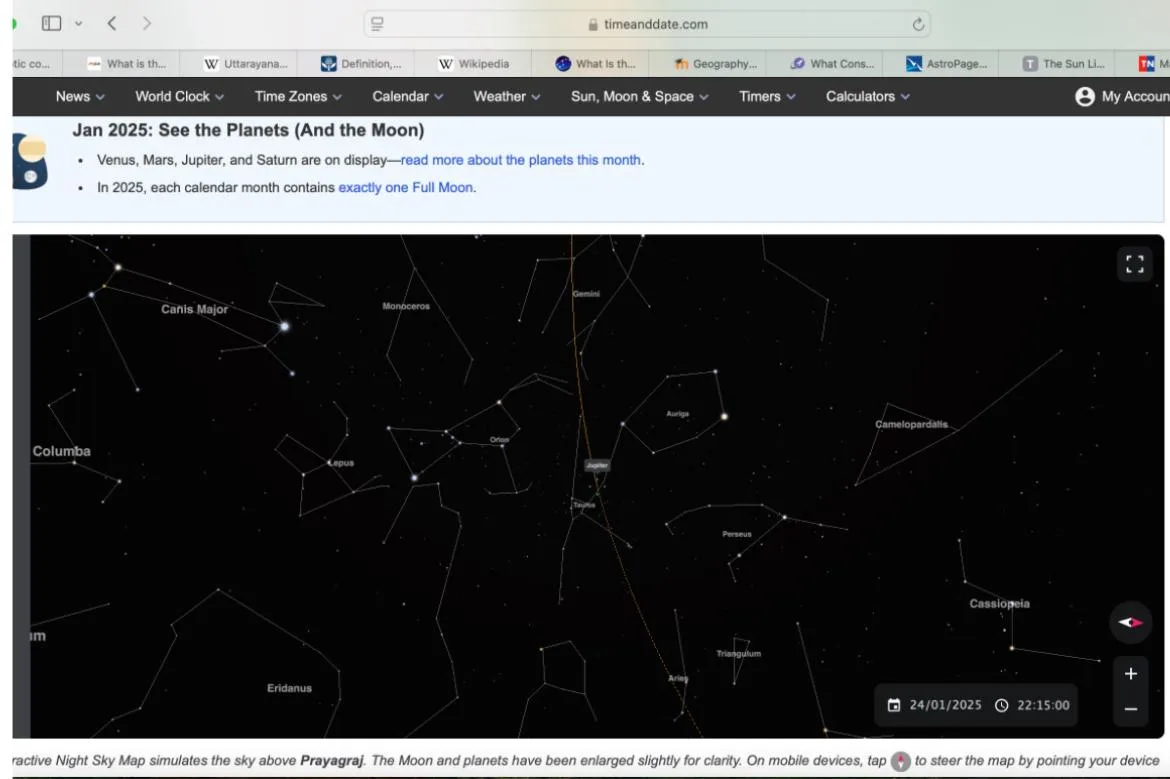This screenshot has width=1170, height=779.
Task: Zoom out the night sky map
Action: 1130,709
